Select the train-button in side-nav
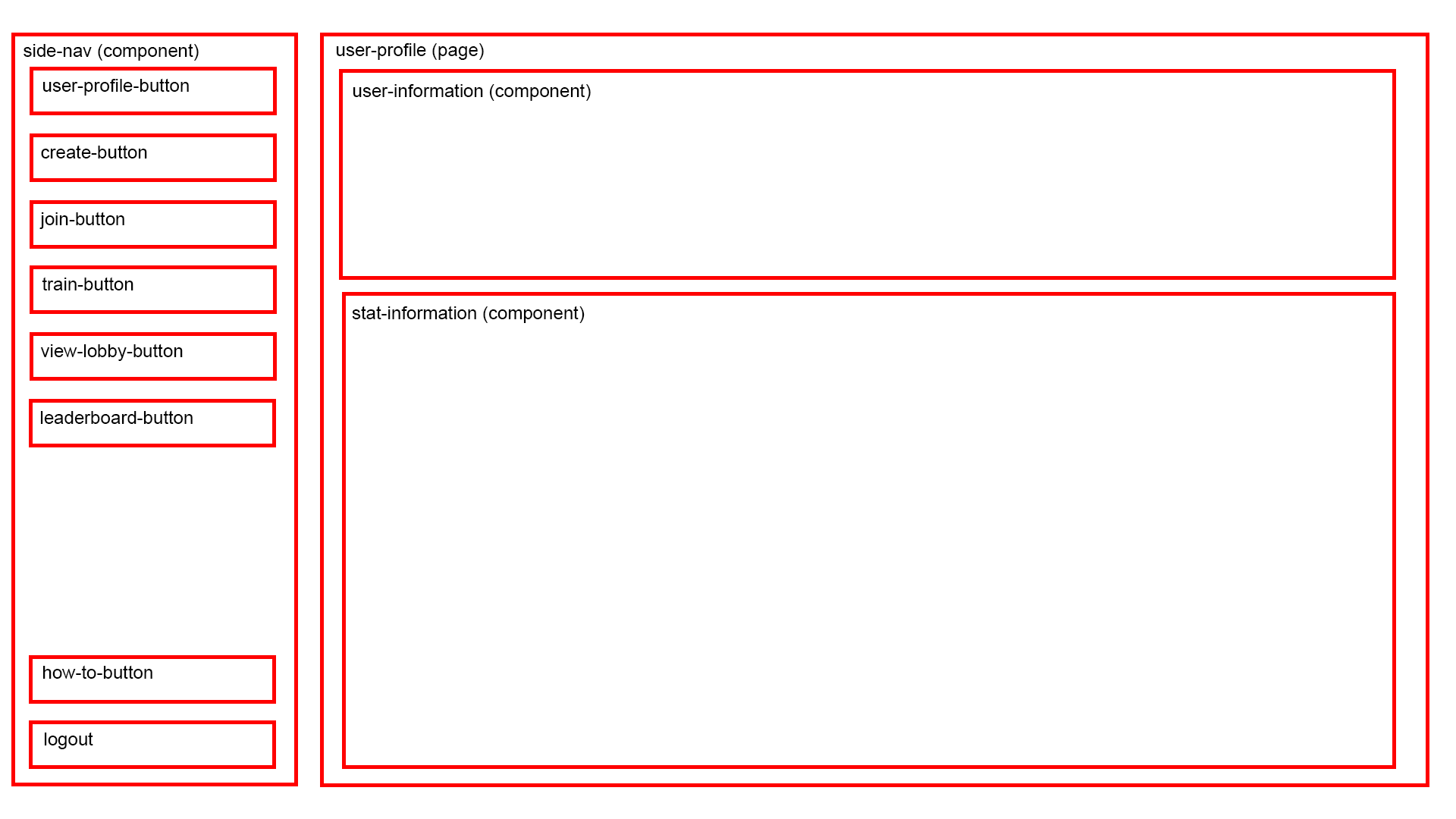 coord(153,285)
